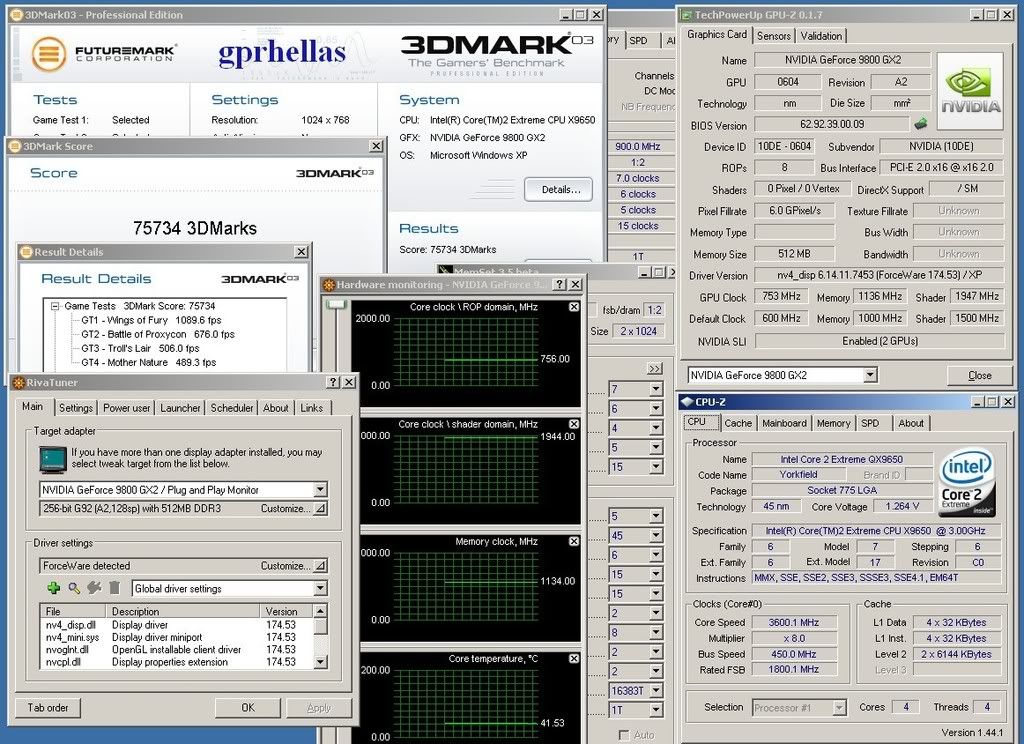Click Description column header in driver list
The height and width of the screenshot is (744, 1024).
pyautogui.click(x=185, y=611)
